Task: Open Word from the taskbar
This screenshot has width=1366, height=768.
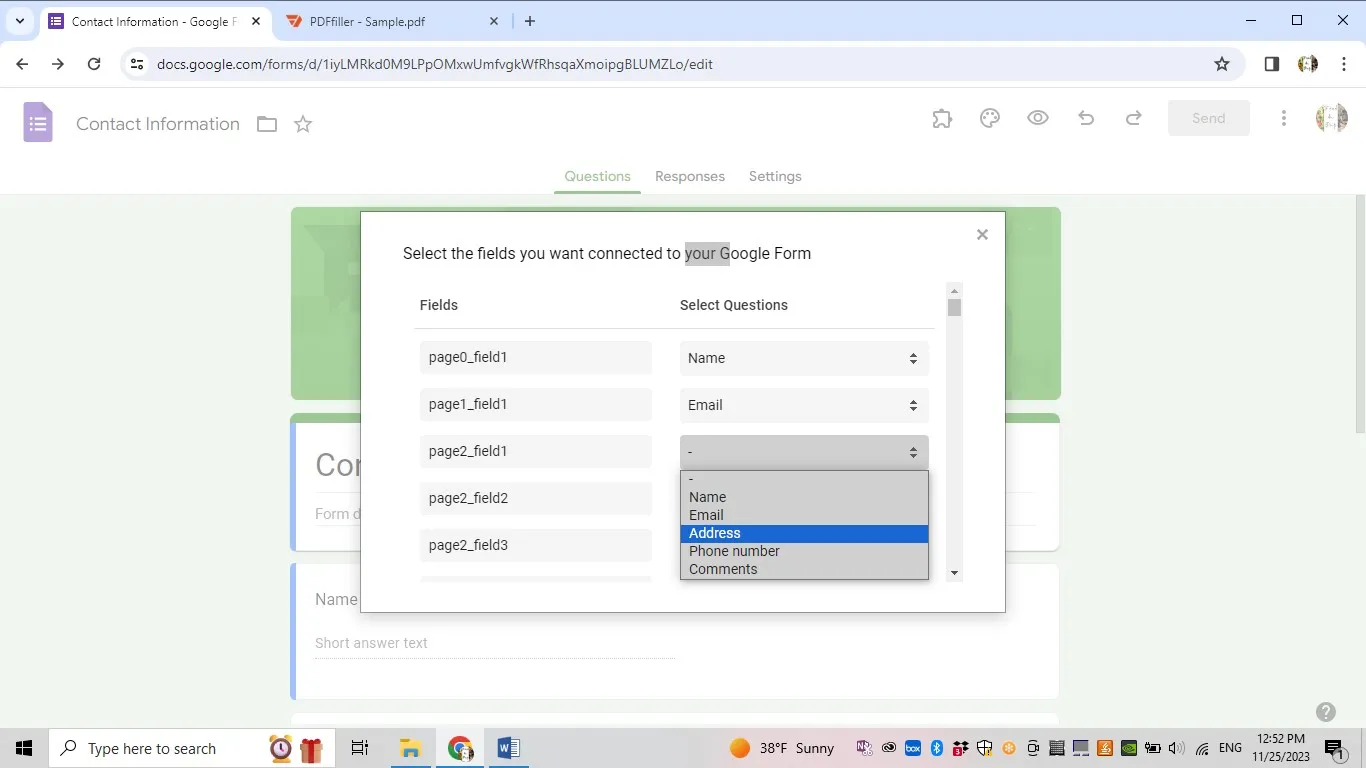Action: click(509, 748)
